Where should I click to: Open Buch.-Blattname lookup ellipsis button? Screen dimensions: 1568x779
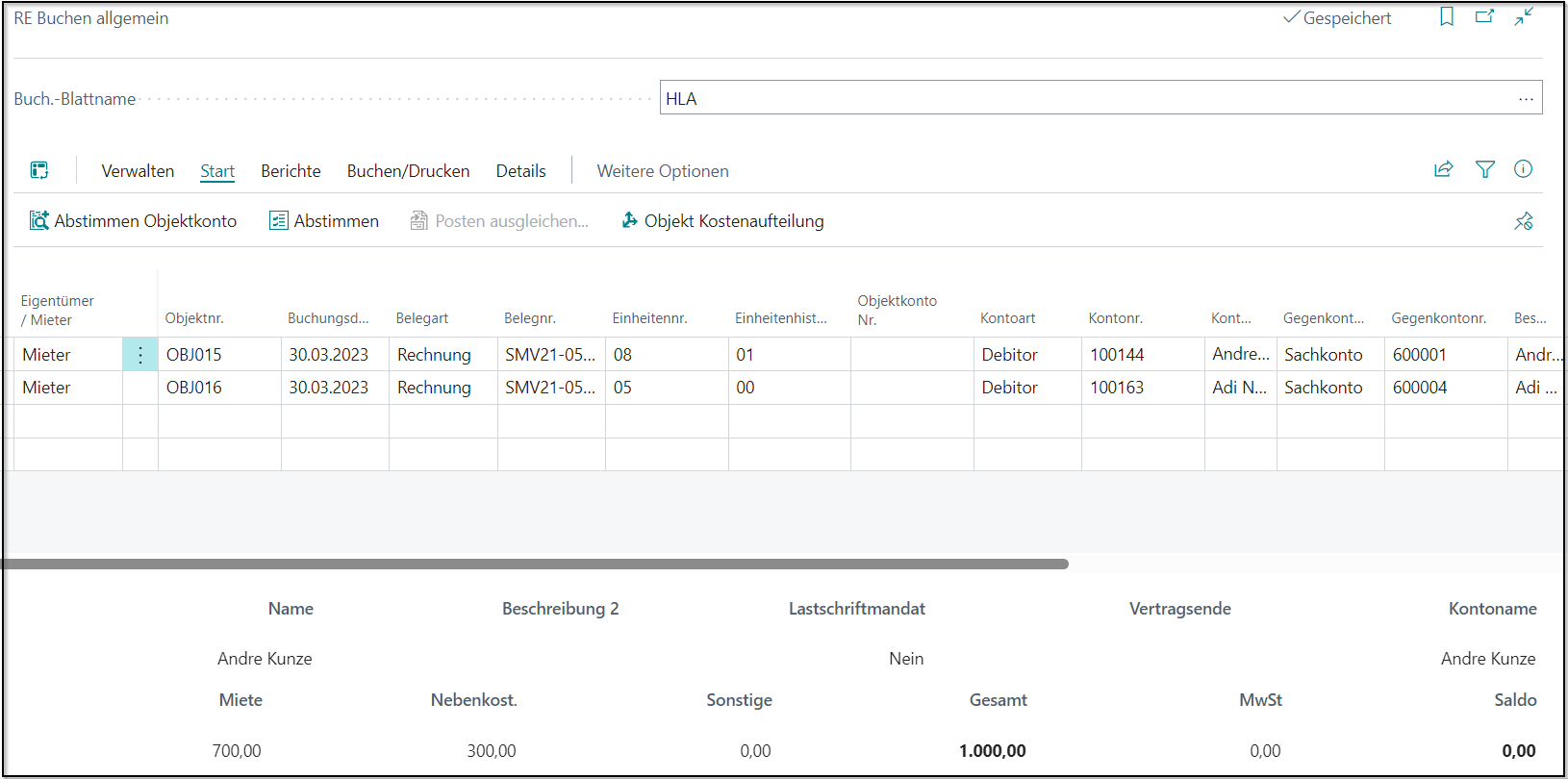pyautogui.click(x=1526, y=98)
